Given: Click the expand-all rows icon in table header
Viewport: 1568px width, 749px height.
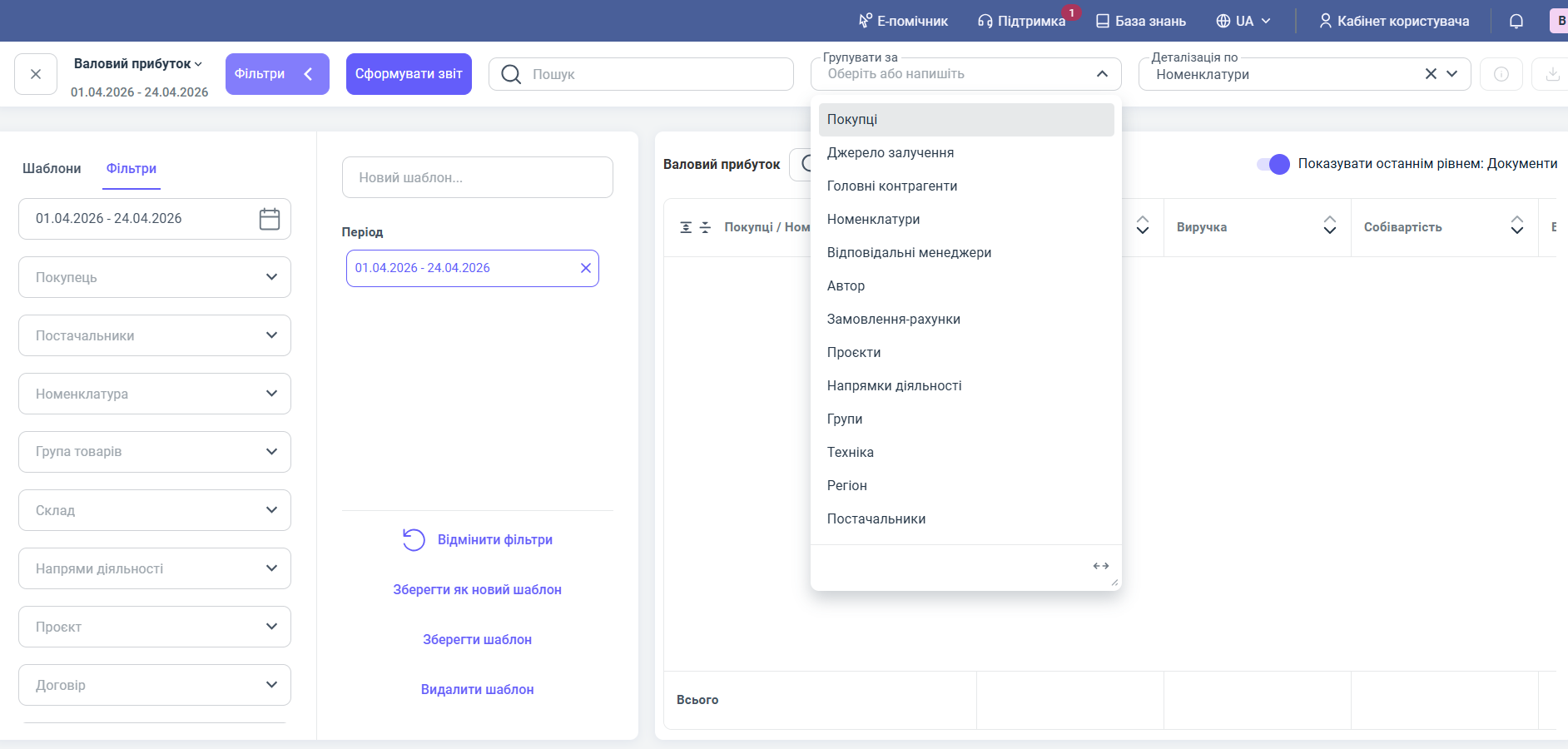Looking at the screenshot, I should click(x=686, y=227).
